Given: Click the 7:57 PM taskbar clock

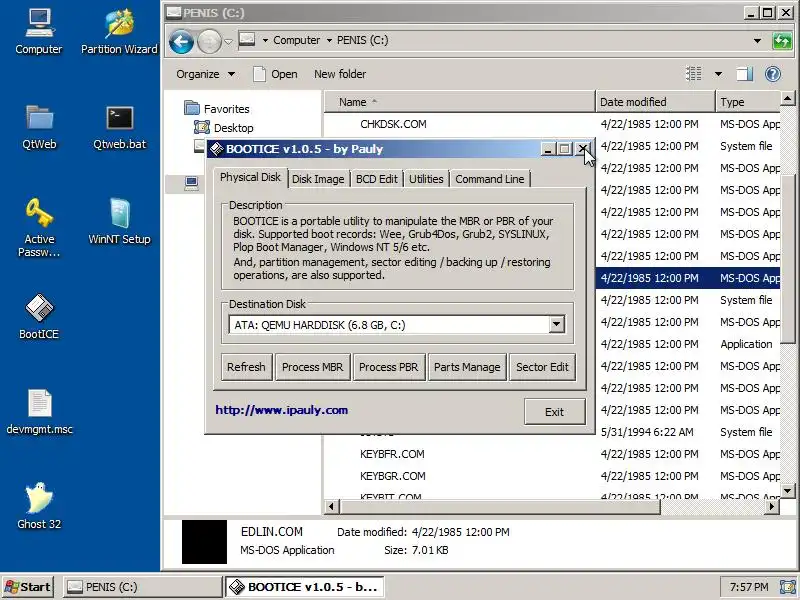Looking at the screenshot, I should (748, 587).
